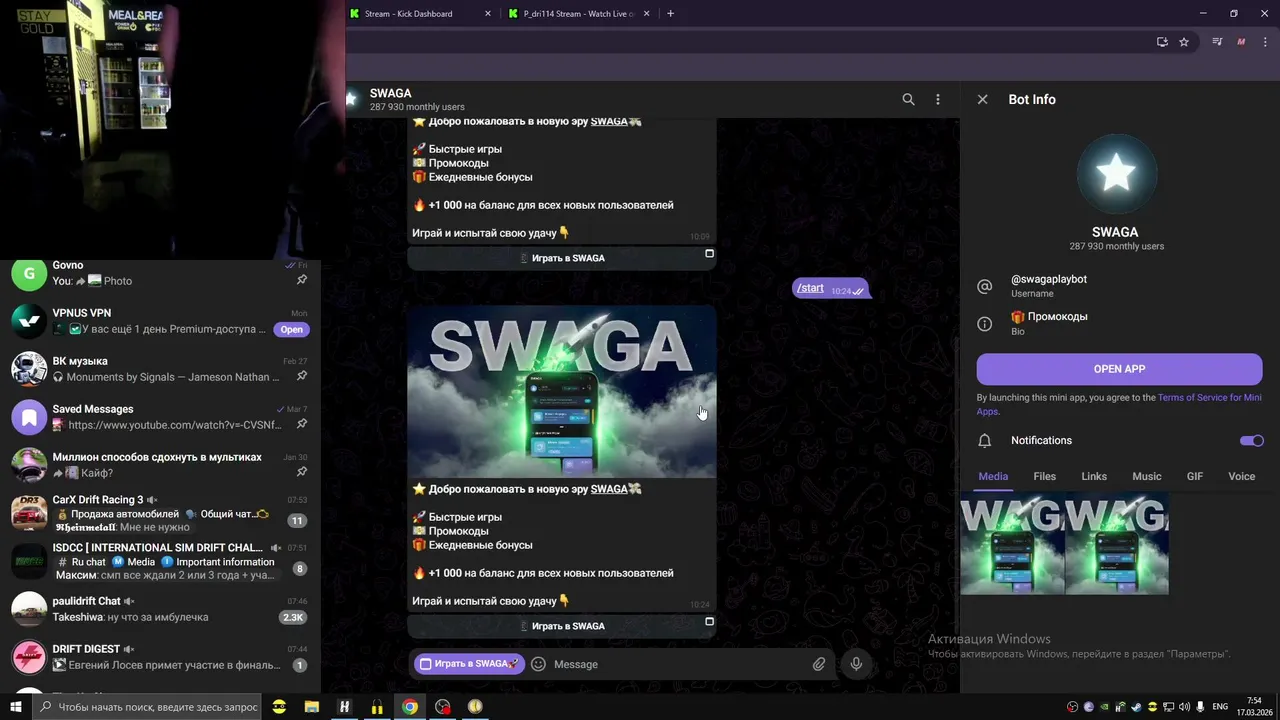Open the SWAGA banner image in chat
The width and height of the screenshot is (1280, 720).
point(562,392)
